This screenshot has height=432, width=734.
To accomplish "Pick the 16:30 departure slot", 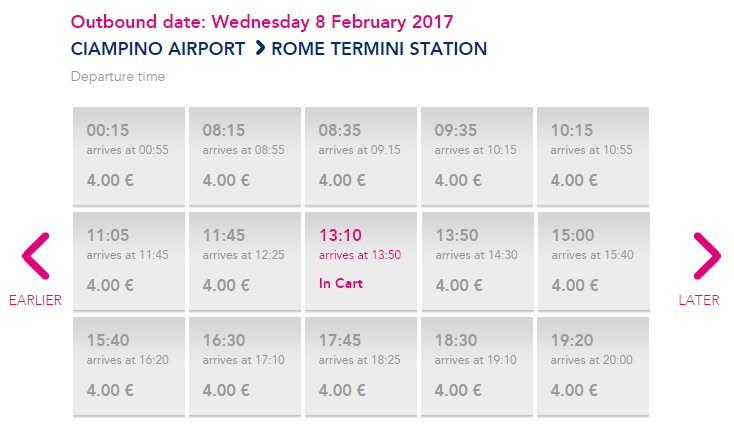I will click(x=245, y=366).
